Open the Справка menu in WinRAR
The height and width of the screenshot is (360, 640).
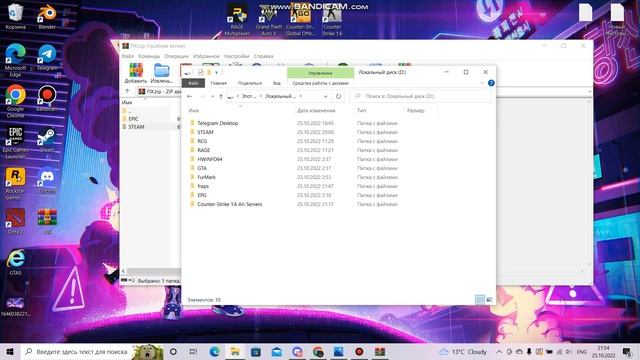pyautogui.click(x=263, y=56)
